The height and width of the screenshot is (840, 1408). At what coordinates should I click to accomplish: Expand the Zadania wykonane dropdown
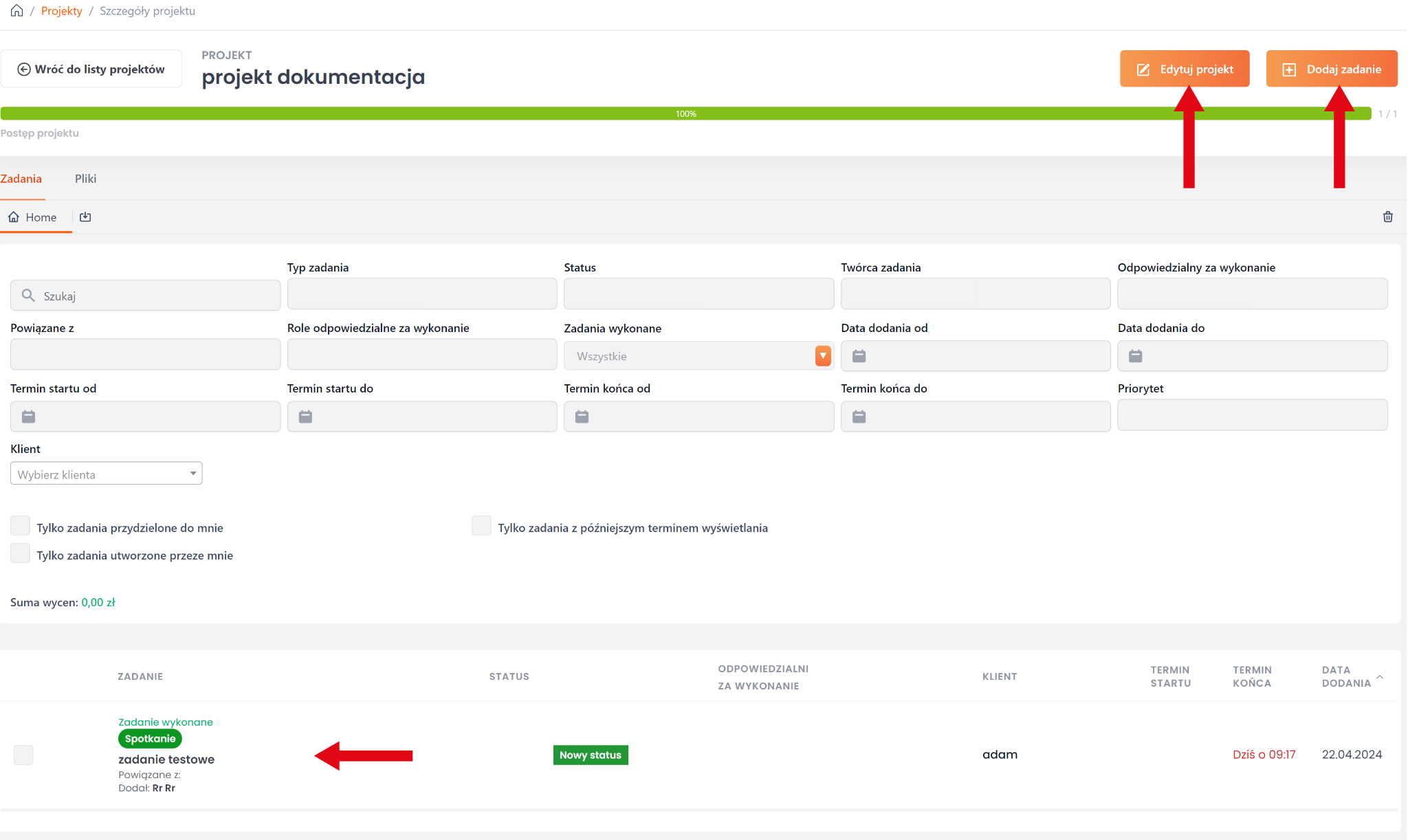[822, 356]
